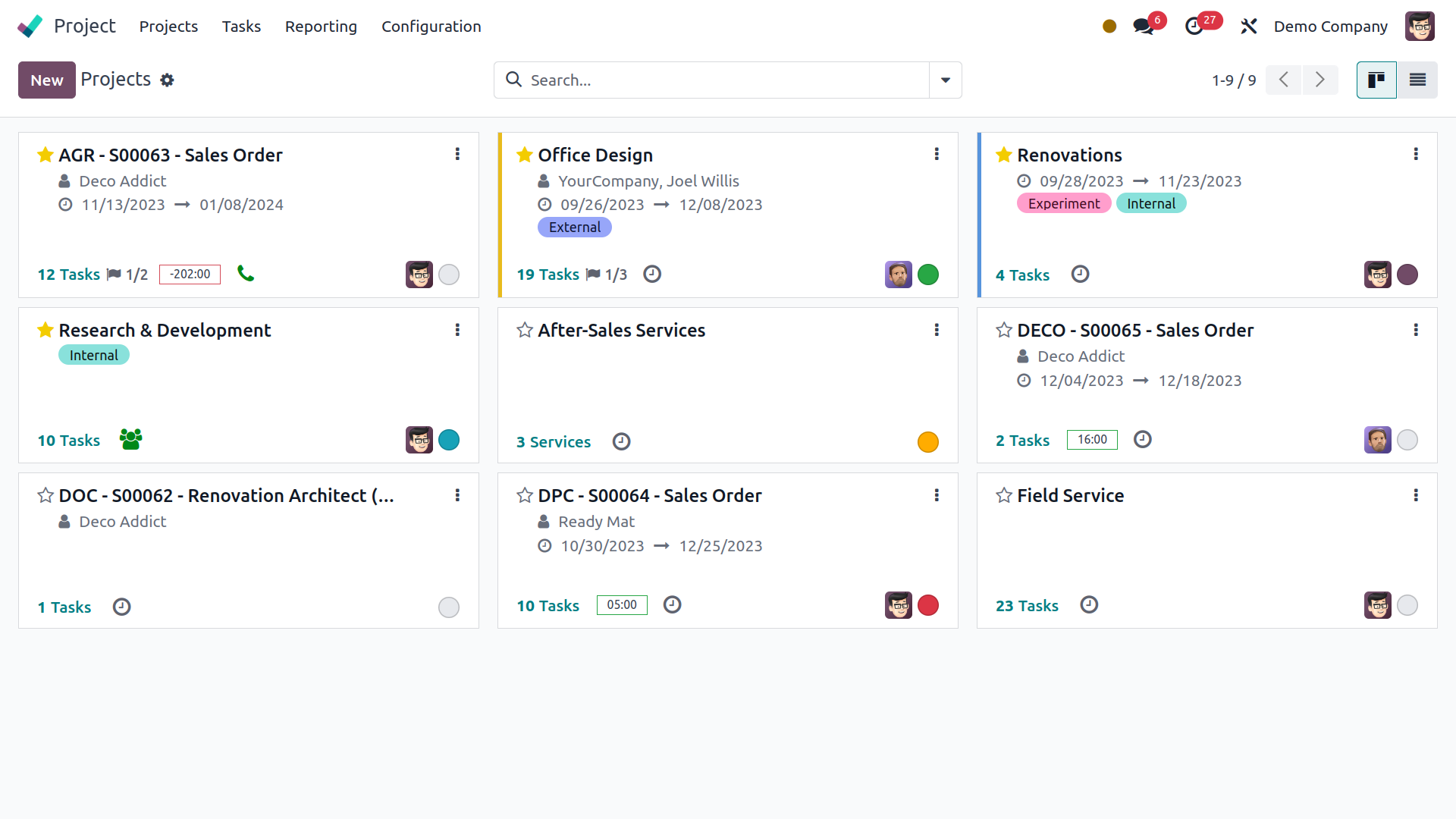Open the Configuration menu

click(431, 27)
